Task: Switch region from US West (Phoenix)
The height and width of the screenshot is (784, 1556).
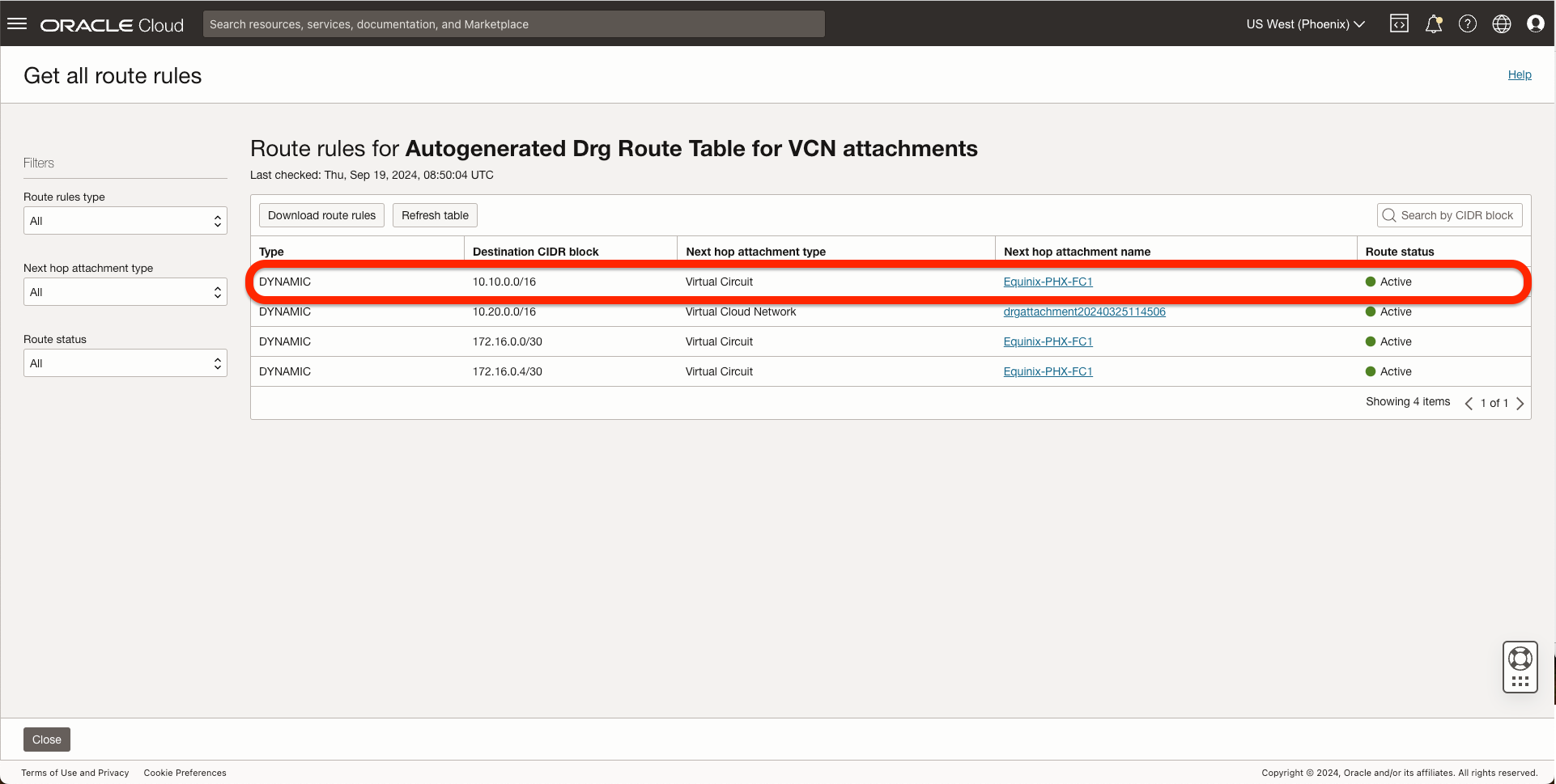Action: tap(1305, 24)
